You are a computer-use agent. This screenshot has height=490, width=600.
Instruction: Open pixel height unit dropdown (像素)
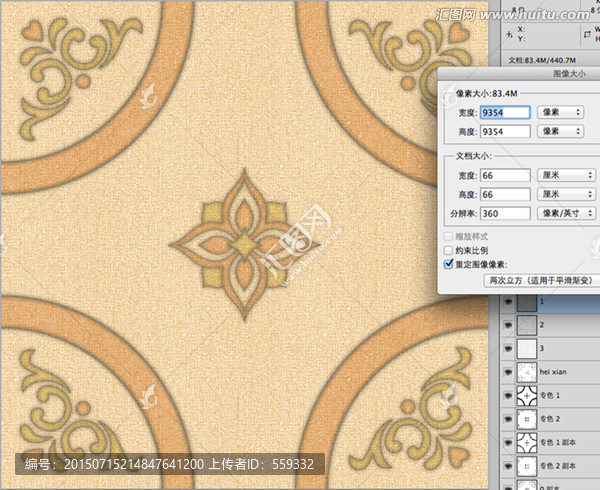tap(560, 131)
